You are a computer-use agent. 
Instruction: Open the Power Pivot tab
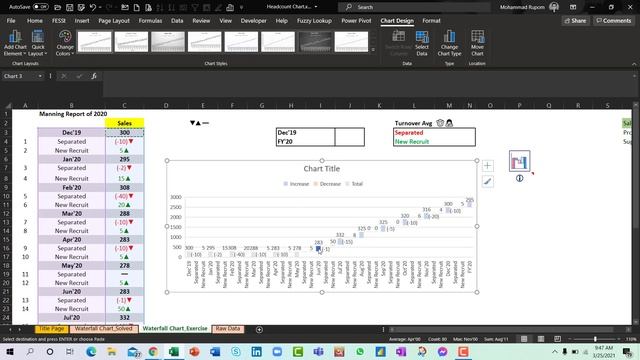coord(356,20)
